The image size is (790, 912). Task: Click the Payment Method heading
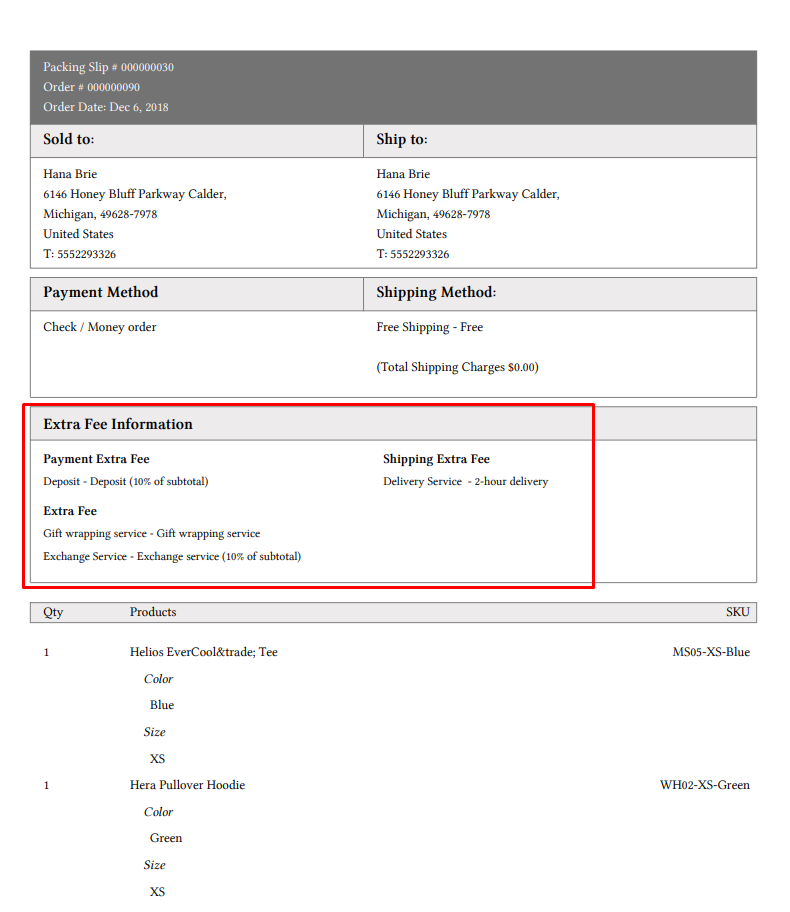100,293
